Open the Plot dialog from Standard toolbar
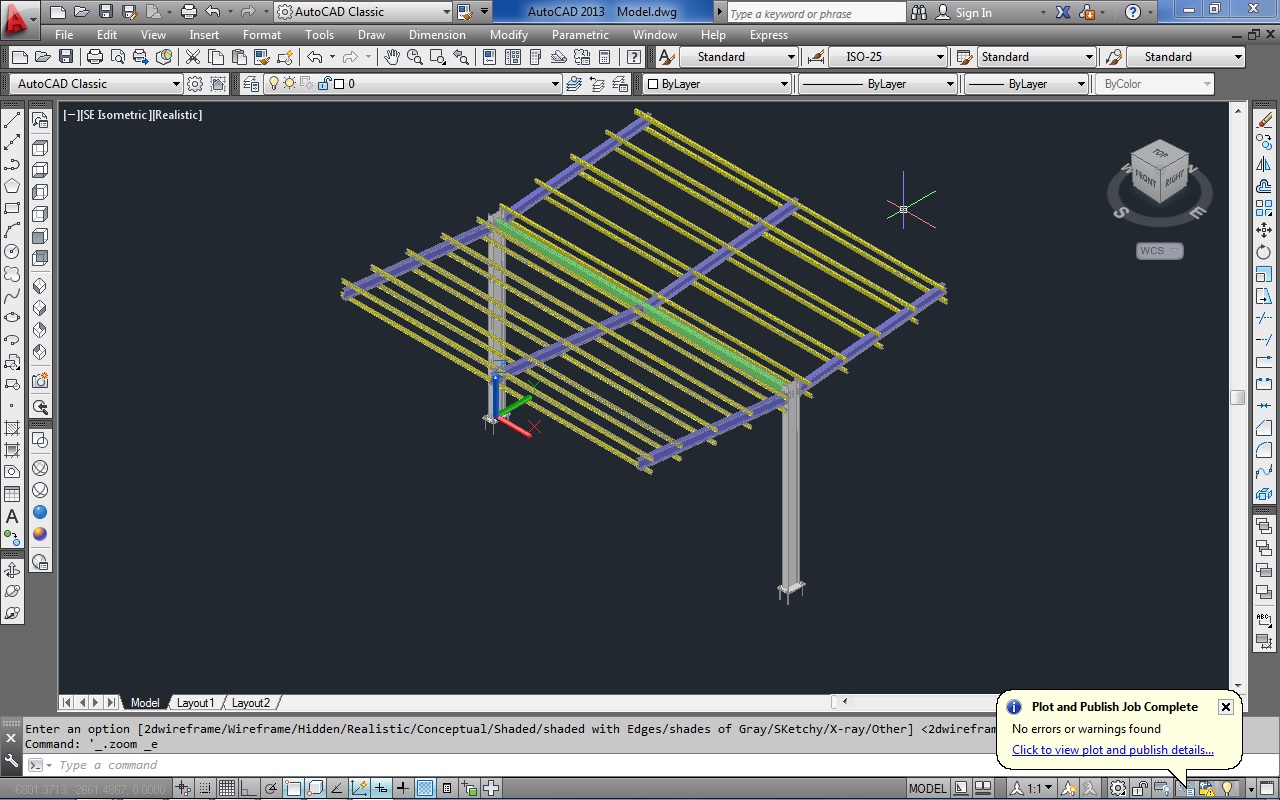 point(95,57)
